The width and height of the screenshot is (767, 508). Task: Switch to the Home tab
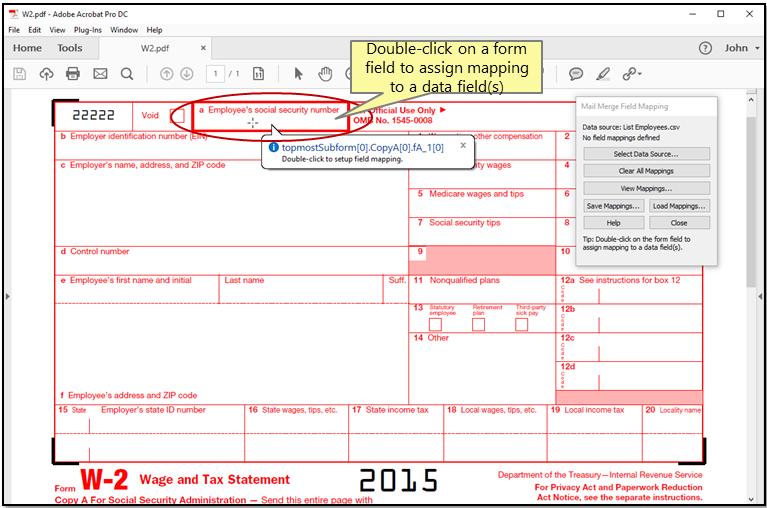point(27,48)
